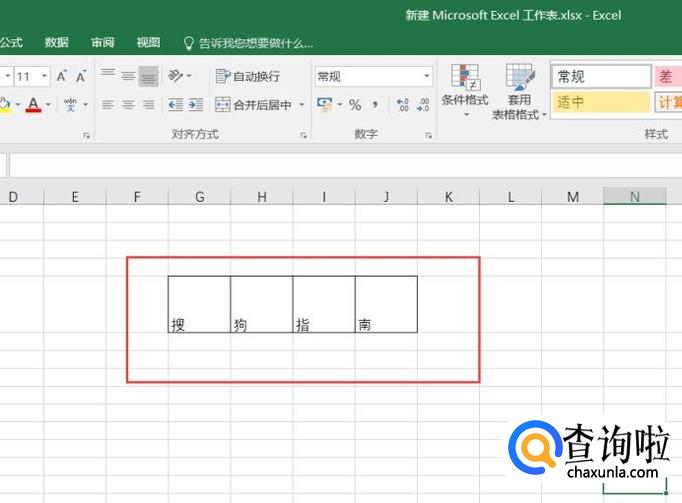Click the Decrease Decimal icon
The width and height of the screenshot is (682, 503).
coord(423,105)
